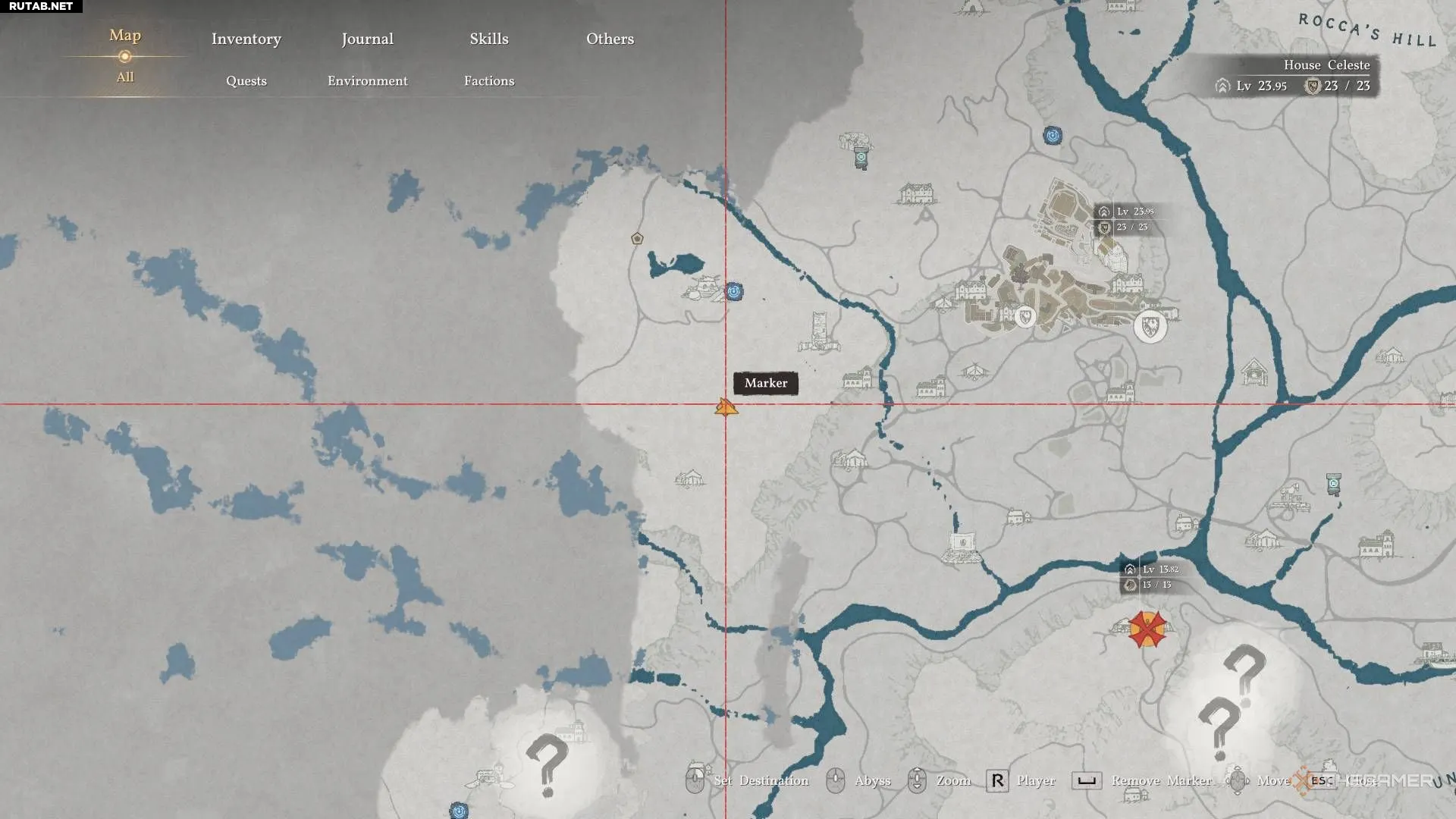Select the small pentagon icon northwest of the lake
This screenshot has width=1456, height=819.
[x=637, y=238]
